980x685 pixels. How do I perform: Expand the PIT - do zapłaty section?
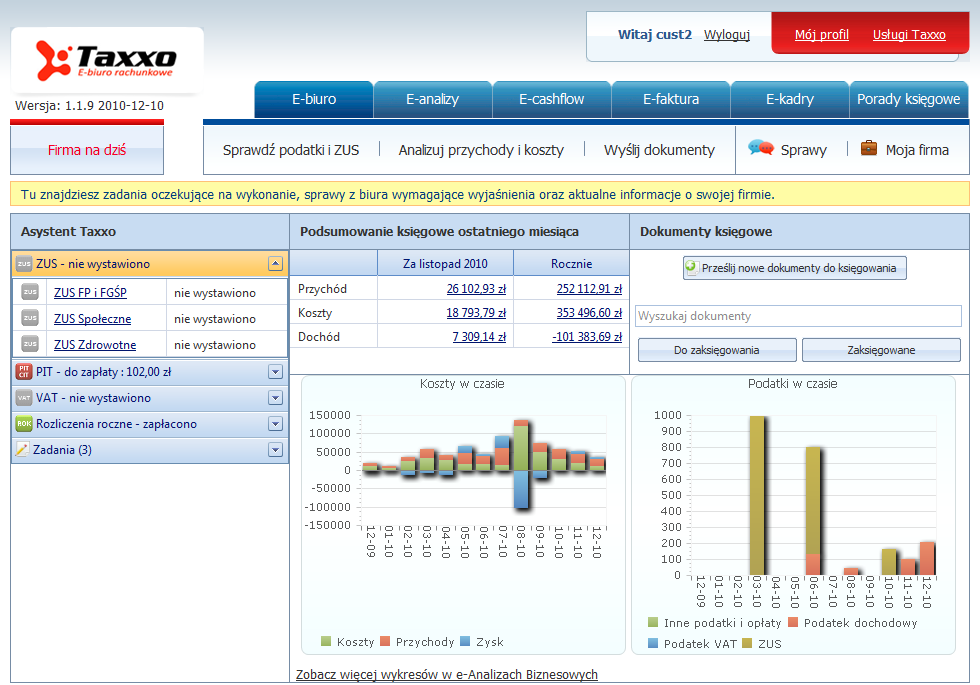click(x=275, y=372)
